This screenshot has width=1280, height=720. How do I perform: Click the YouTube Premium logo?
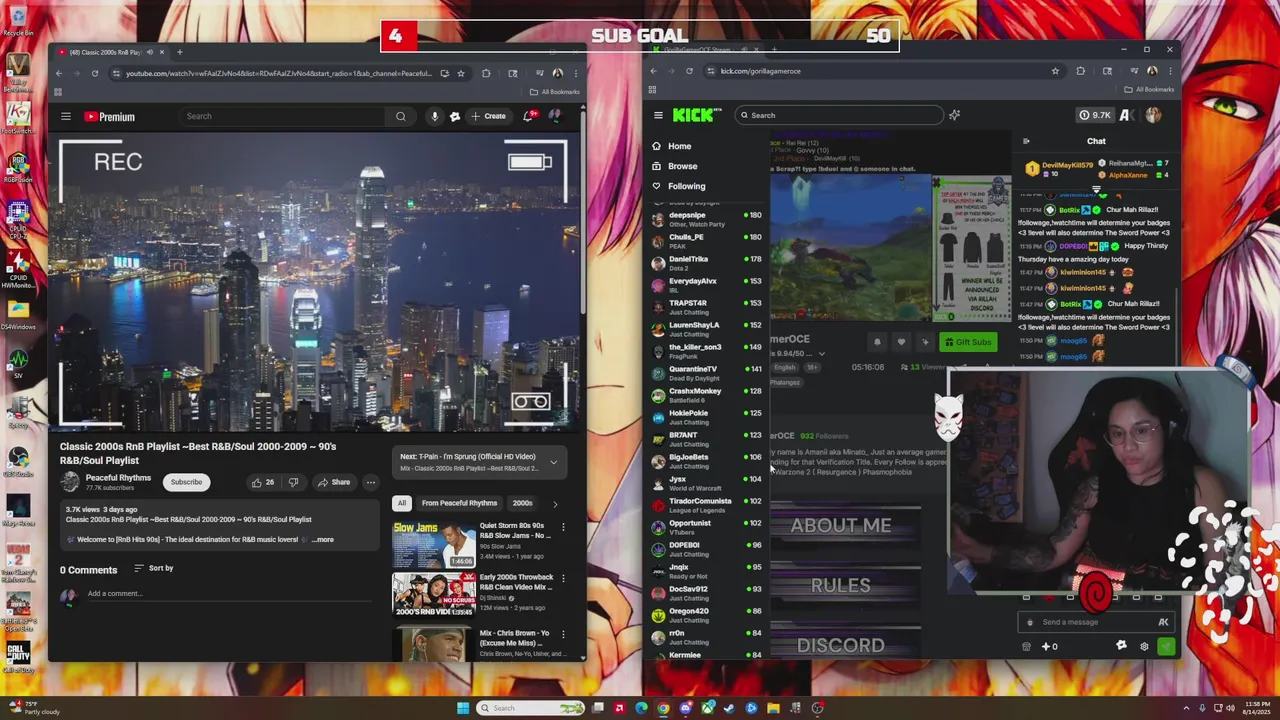(x=109, y=116)
